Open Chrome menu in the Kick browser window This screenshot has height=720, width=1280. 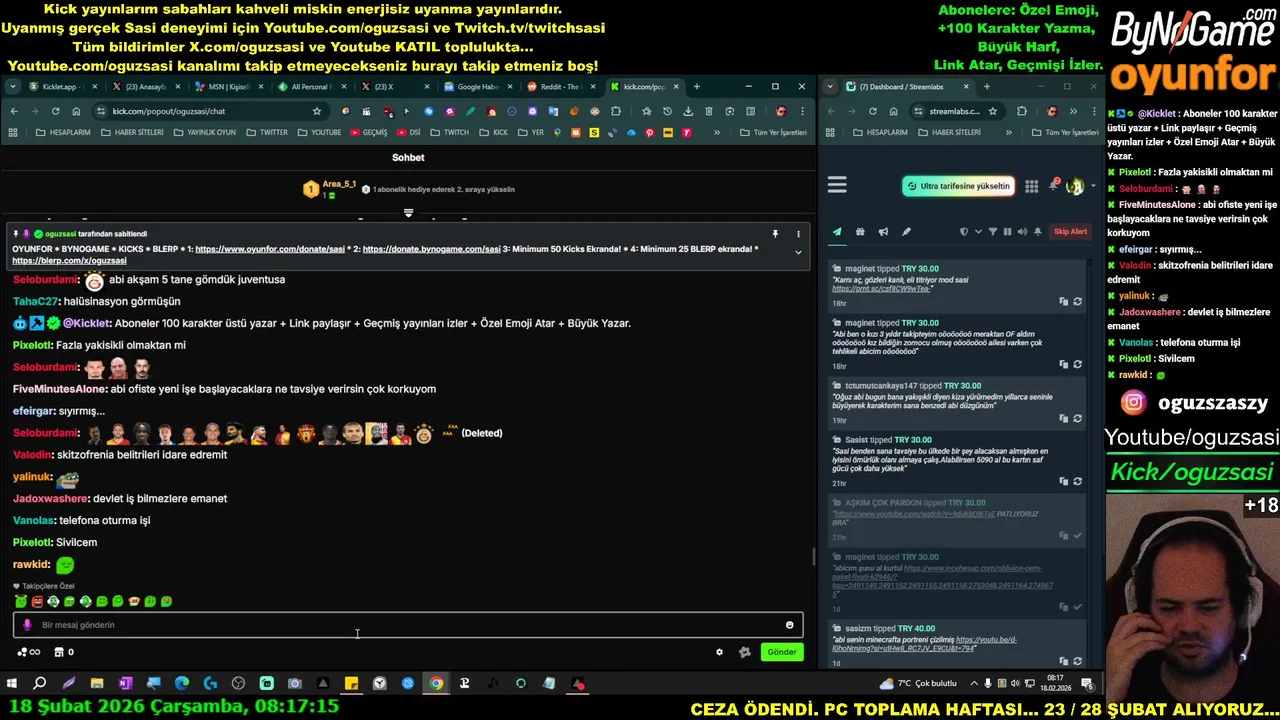[802, 111]
